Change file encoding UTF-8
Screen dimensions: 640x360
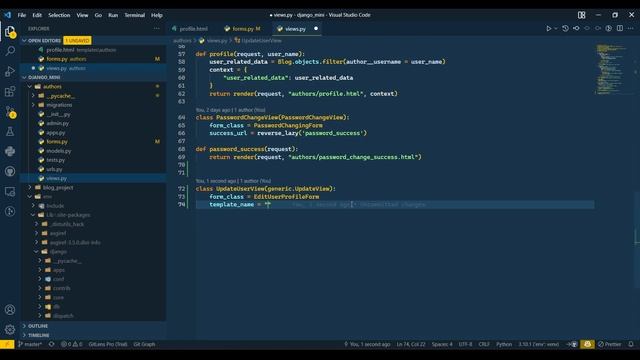point(465,344)
